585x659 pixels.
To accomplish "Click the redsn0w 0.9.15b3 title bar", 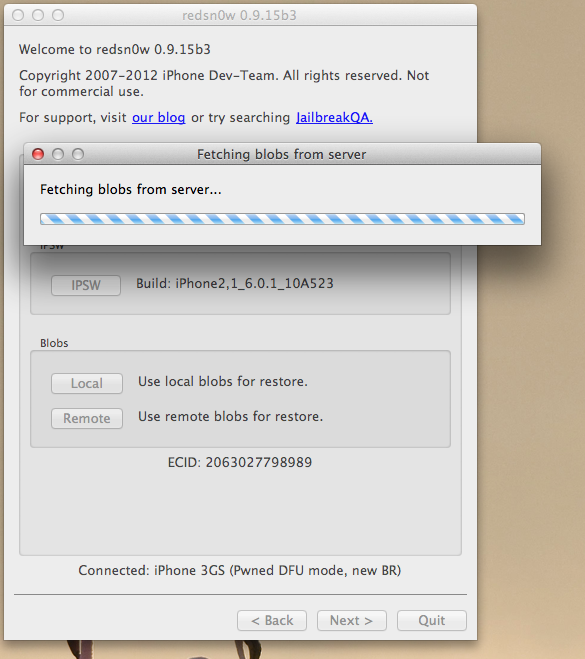I will (240, 15).
